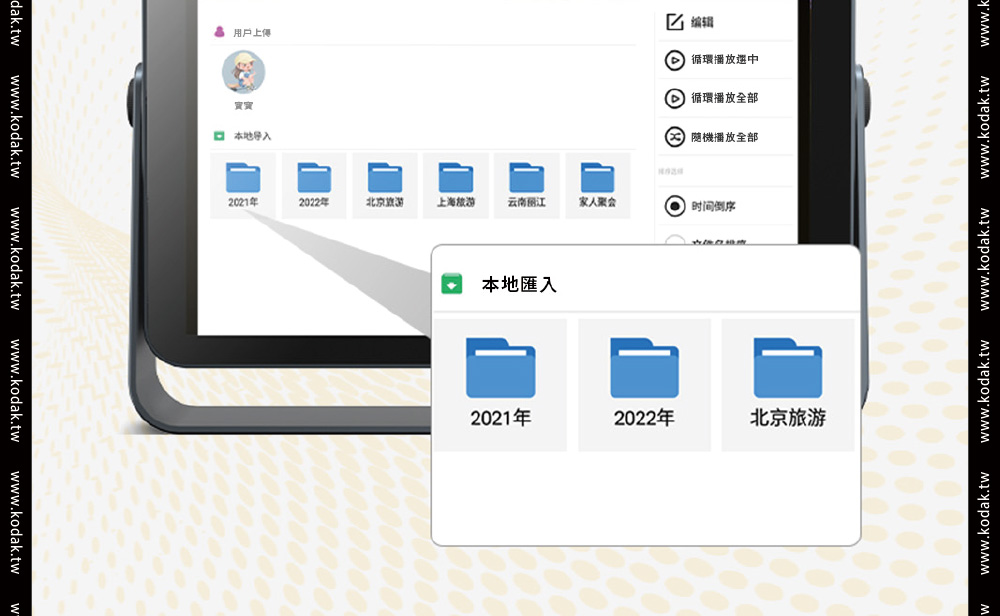The image size is (1000, 616).
Task: Tap the 循環播放選中 play icon
Action: click(675, 60)
